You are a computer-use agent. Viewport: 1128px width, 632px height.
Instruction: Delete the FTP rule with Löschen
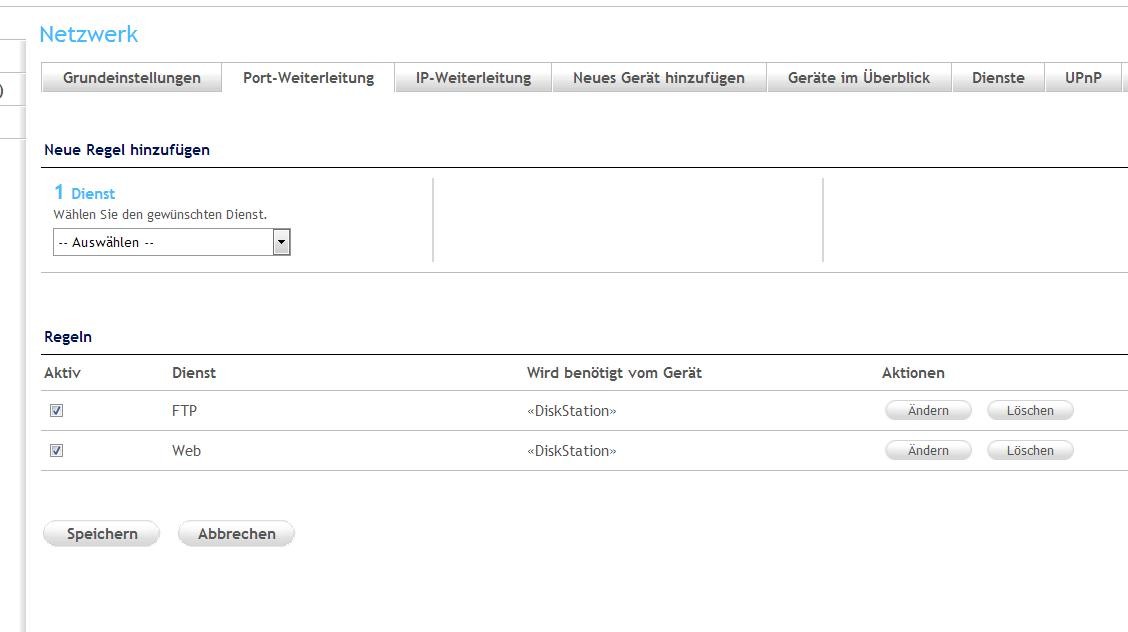click(x=1030, y=410)
